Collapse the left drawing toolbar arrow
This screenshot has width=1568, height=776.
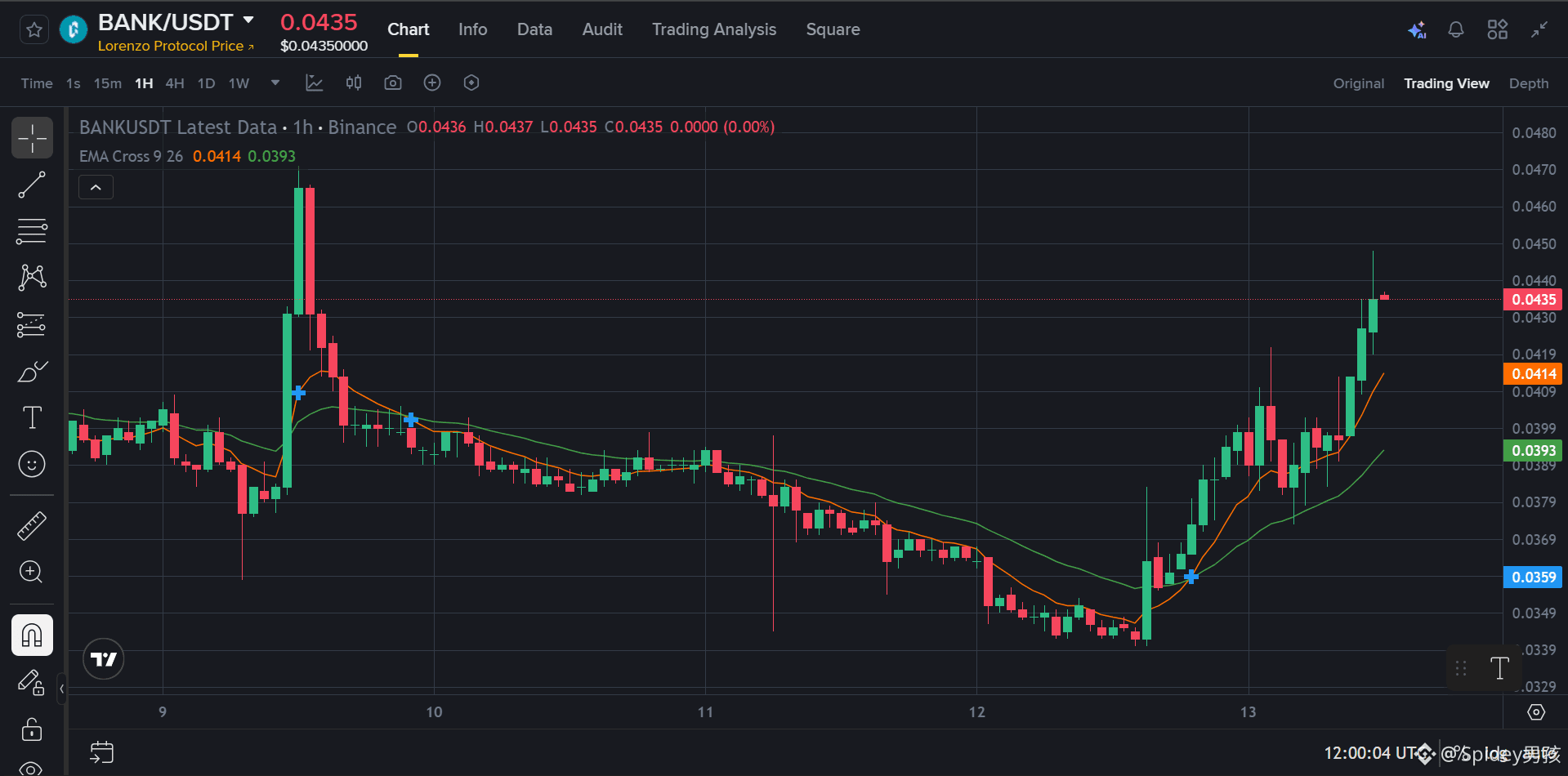pos(61,689)
